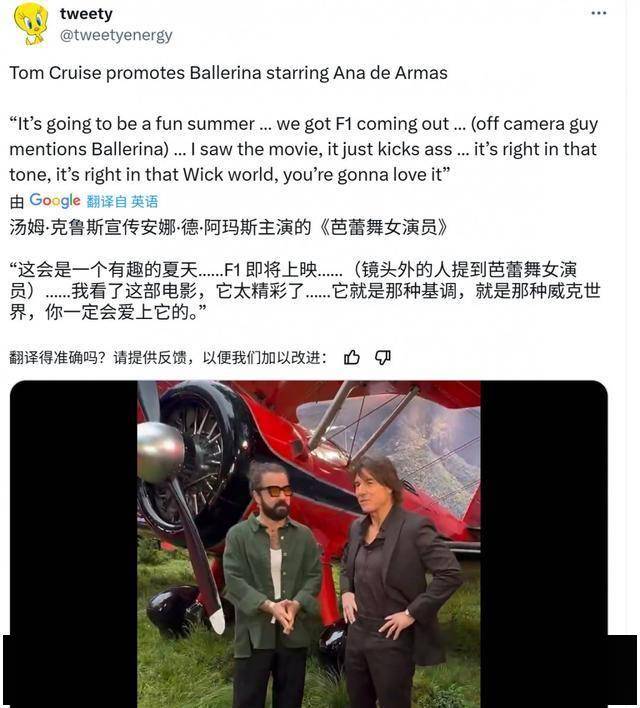Click the man in green jacket in video

click(272, 582)
